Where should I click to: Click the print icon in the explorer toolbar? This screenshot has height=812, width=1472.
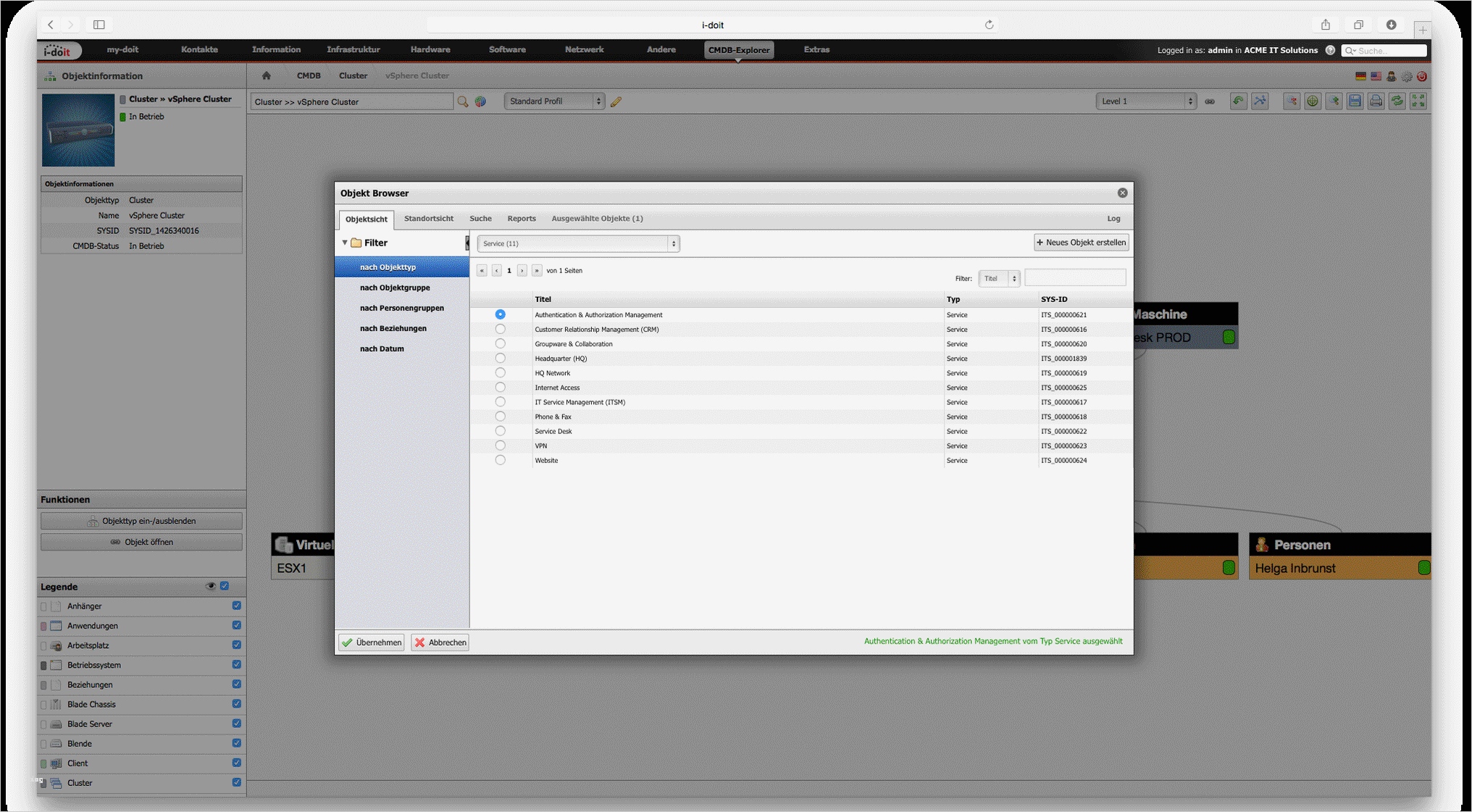(x=1376, y=101)
